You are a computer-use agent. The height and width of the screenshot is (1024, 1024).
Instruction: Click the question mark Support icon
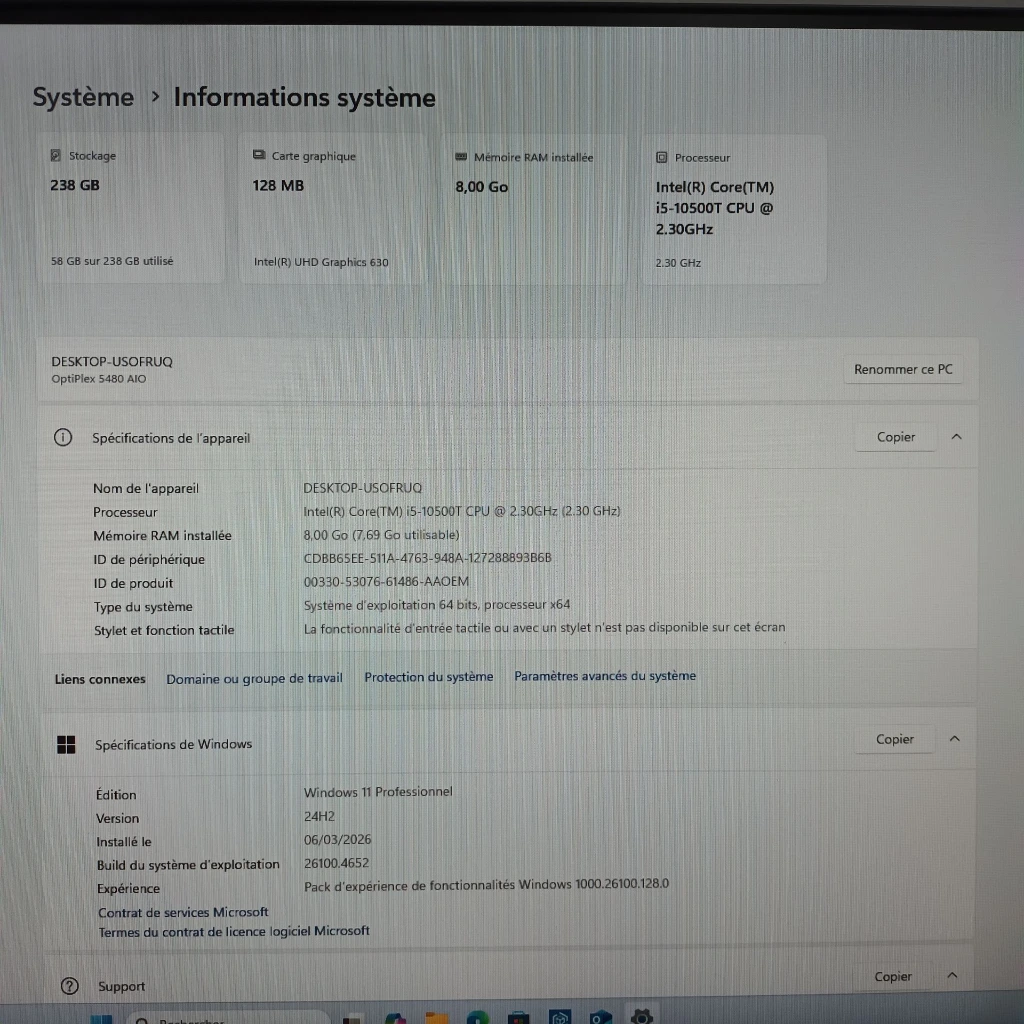(69, 986)
